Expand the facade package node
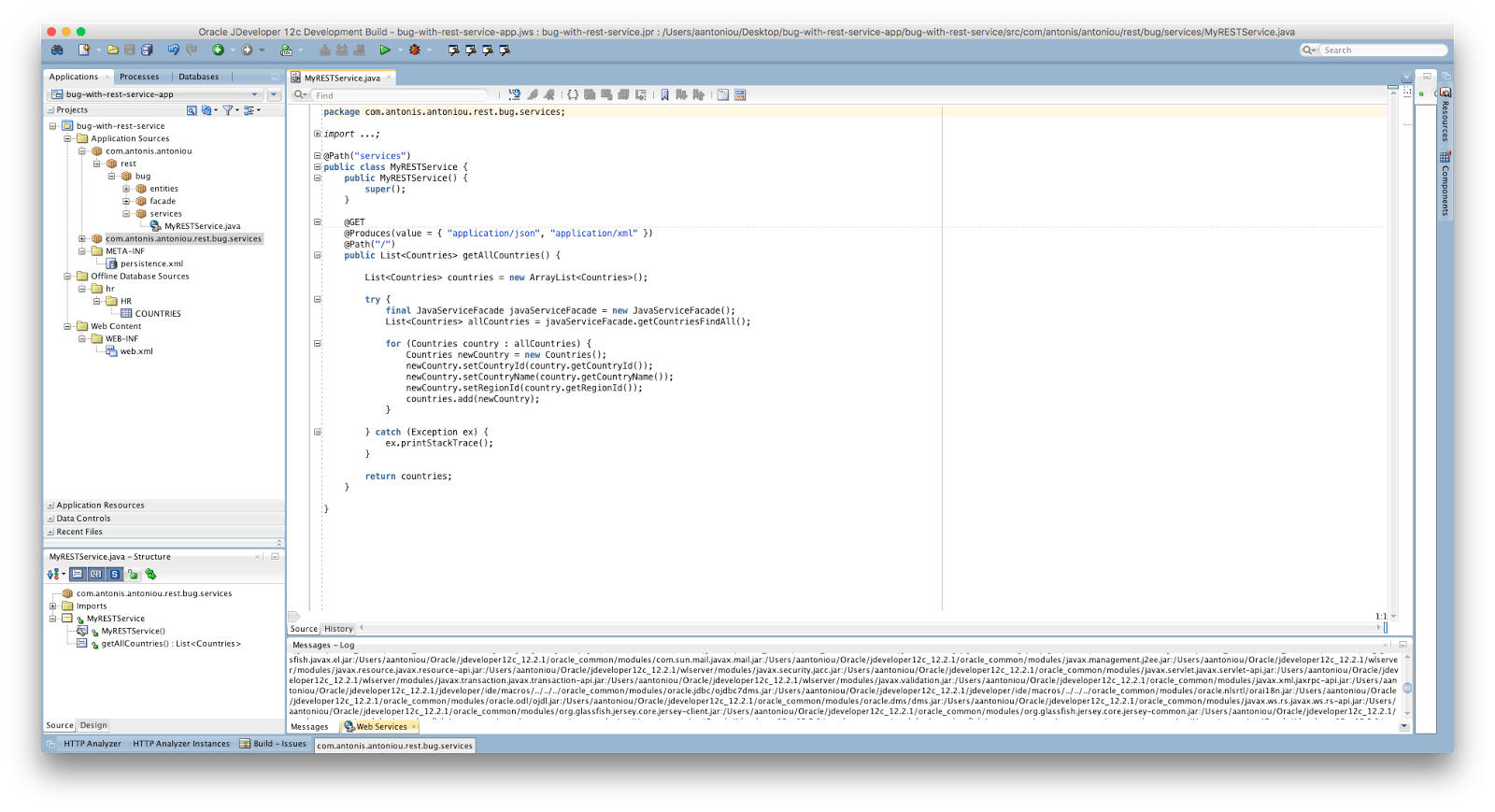This screenshot has height=812, width=1495. (126, 201)
